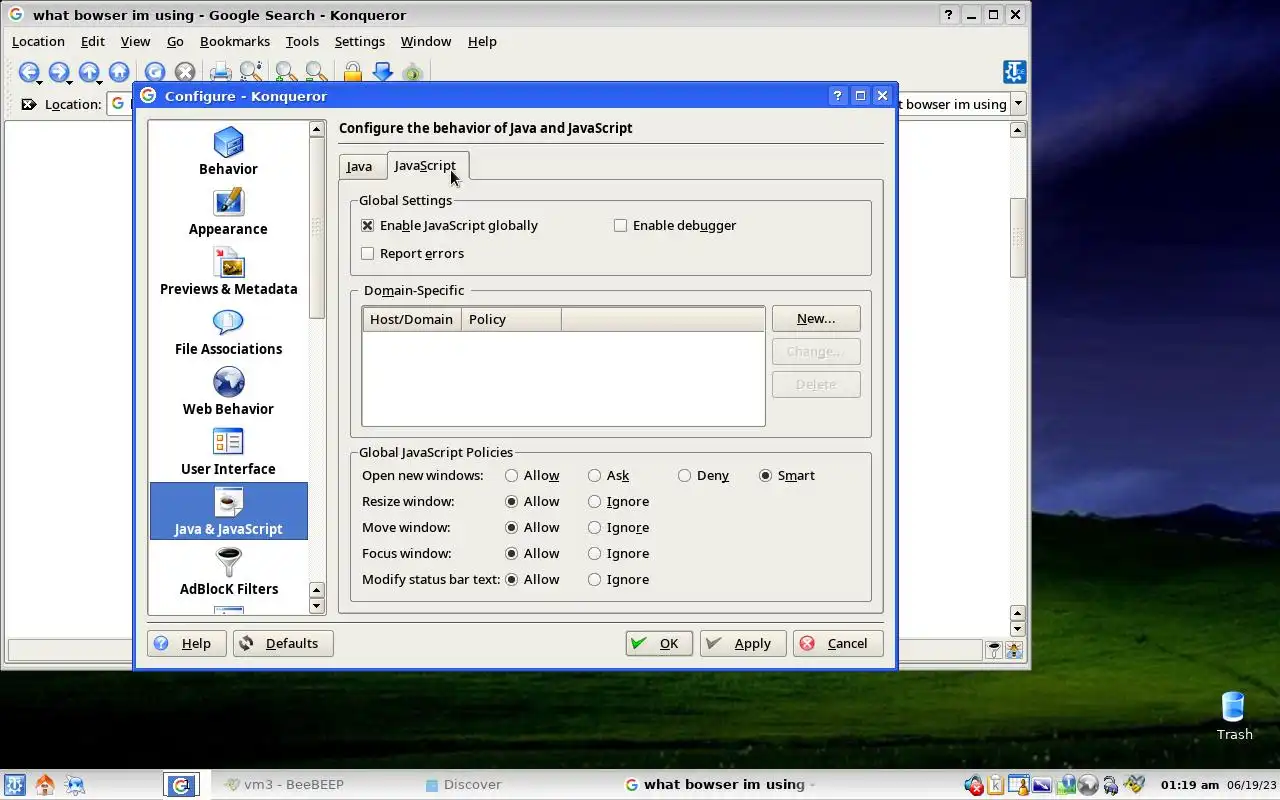Open the AdBlocK Filters section
Screen dimensions: 1280x800
[228, 571]
